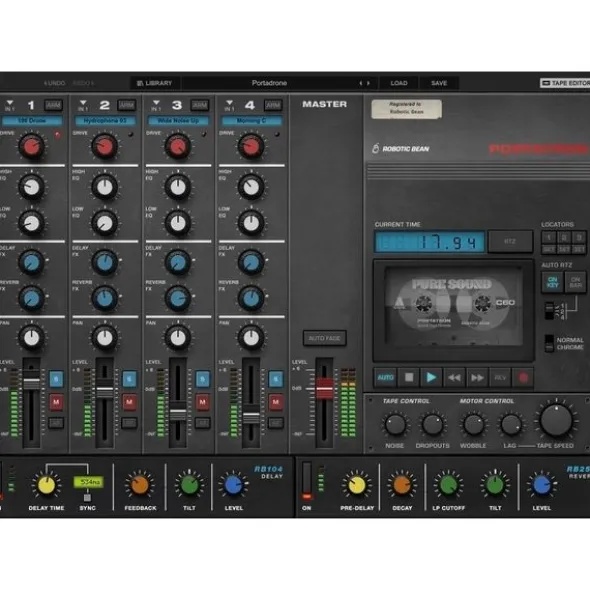
Task: Go to previous preset arrow
Action: click(360, 83)
